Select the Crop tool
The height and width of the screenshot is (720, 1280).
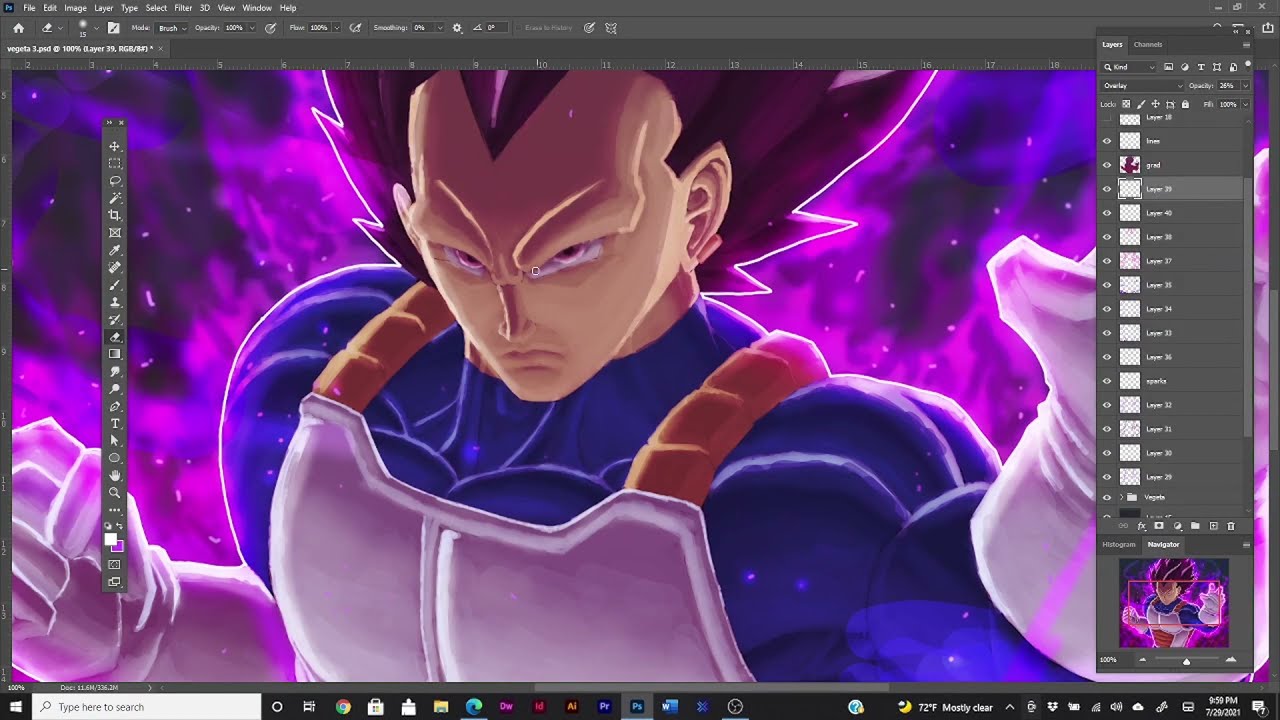114,215
